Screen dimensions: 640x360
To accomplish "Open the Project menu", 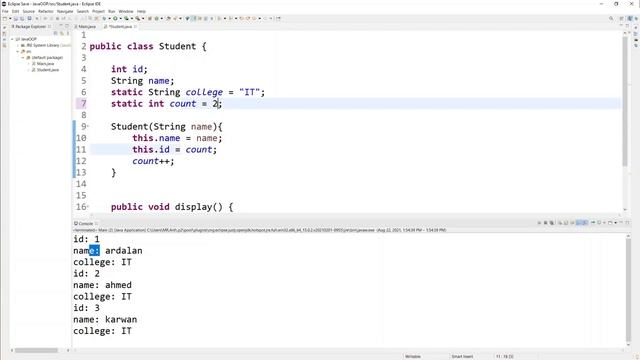I will [98, 11].
